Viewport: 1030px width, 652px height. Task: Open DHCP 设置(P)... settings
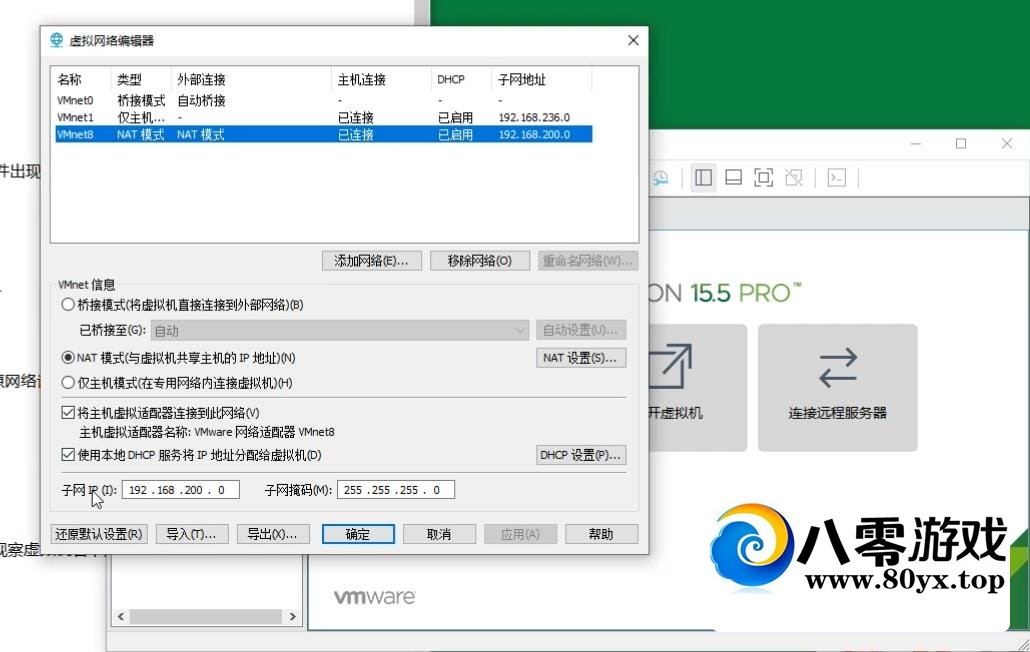click(x=581, y=455)
